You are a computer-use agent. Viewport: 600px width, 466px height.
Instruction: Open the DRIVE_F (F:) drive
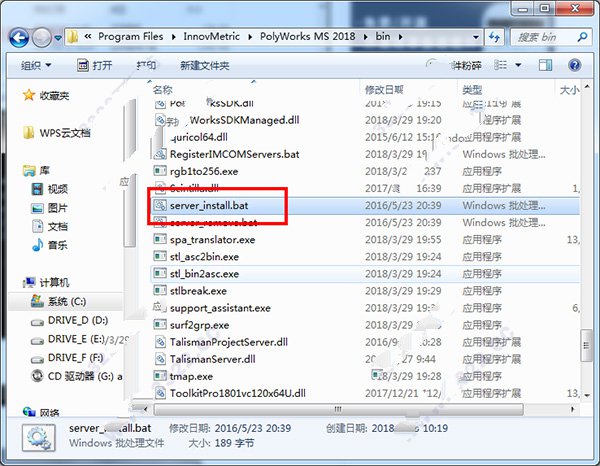67,358
